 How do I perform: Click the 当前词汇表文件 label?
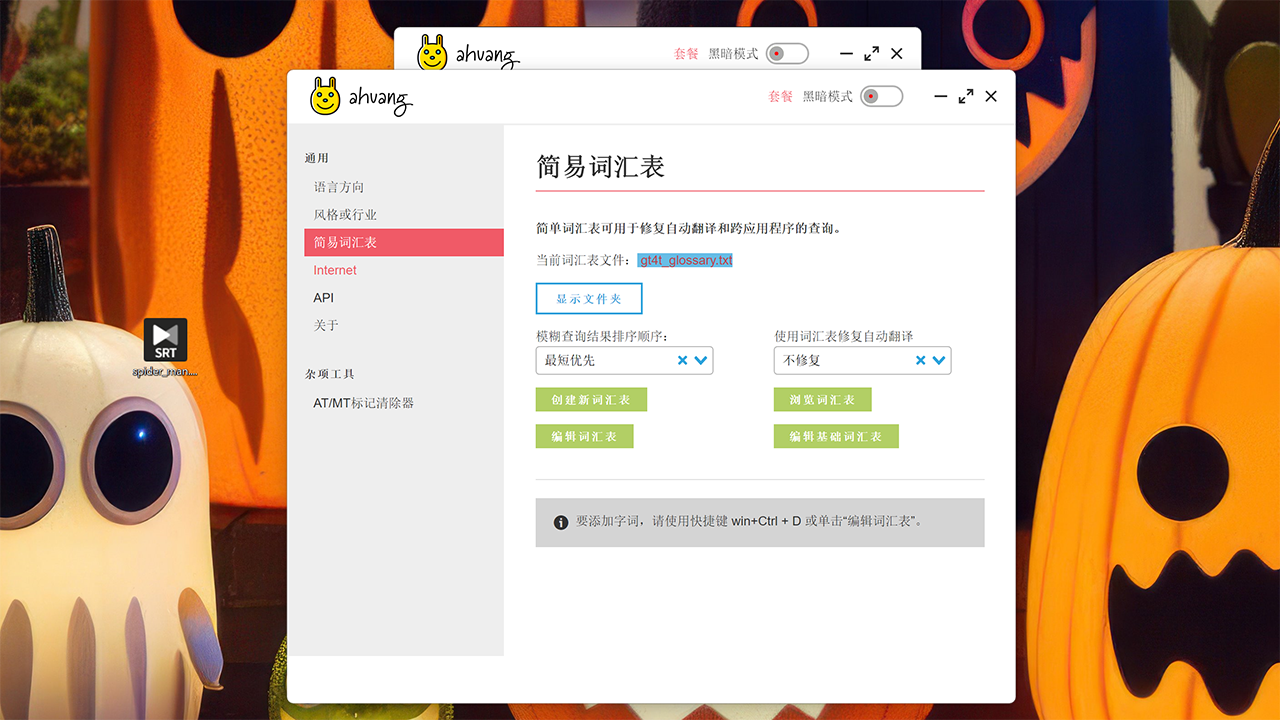(584, 260)
